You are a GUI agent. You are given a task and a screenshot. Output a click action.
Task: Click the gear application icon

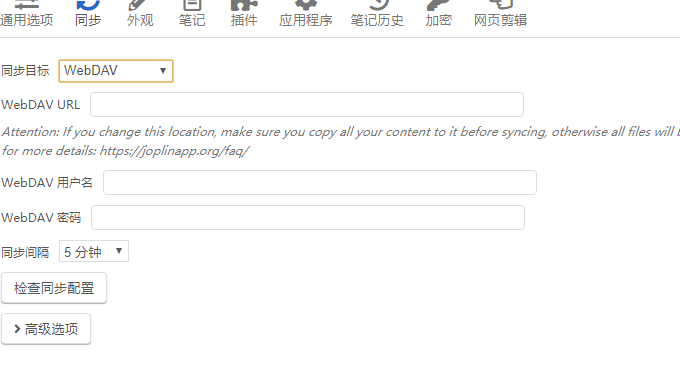click(306, 4)
